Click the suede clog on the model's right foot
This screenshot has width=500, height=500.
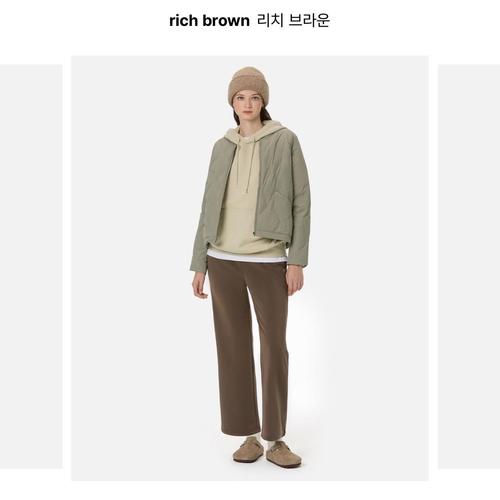248,451
